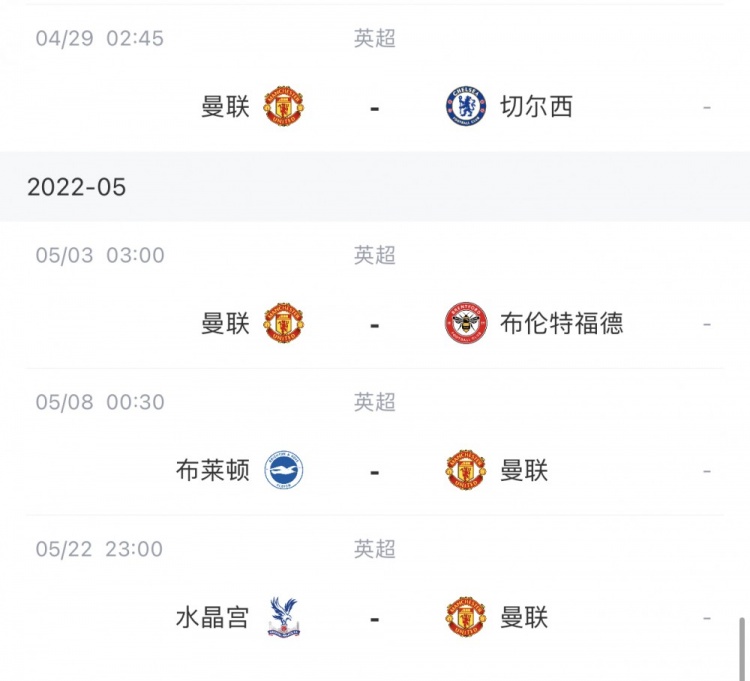Open the 05/08 00:30 match row
The width and height of the screenshot is (750, 681).
click(375, 442)
